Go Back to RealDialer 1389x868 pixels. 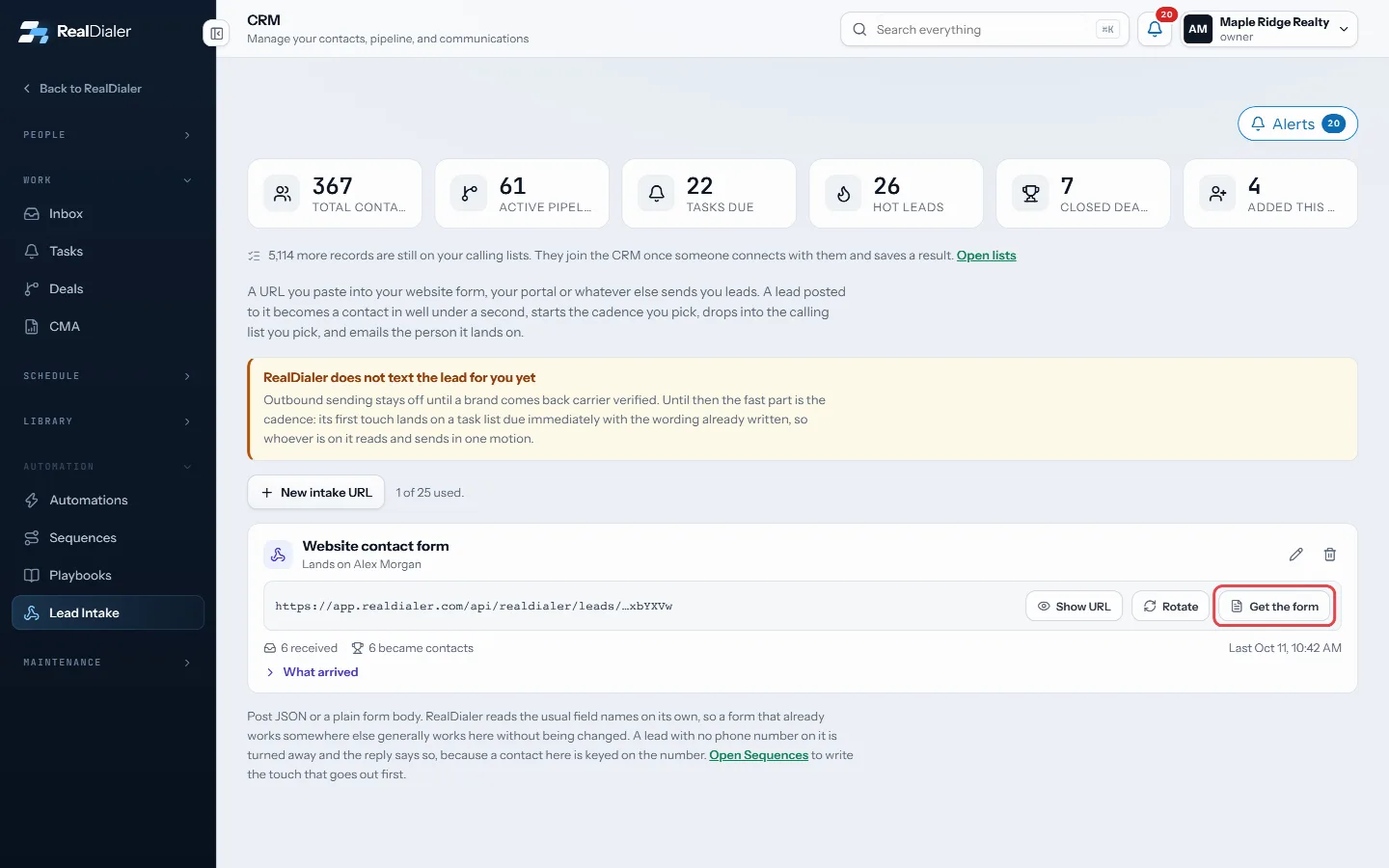click(82, 89)
